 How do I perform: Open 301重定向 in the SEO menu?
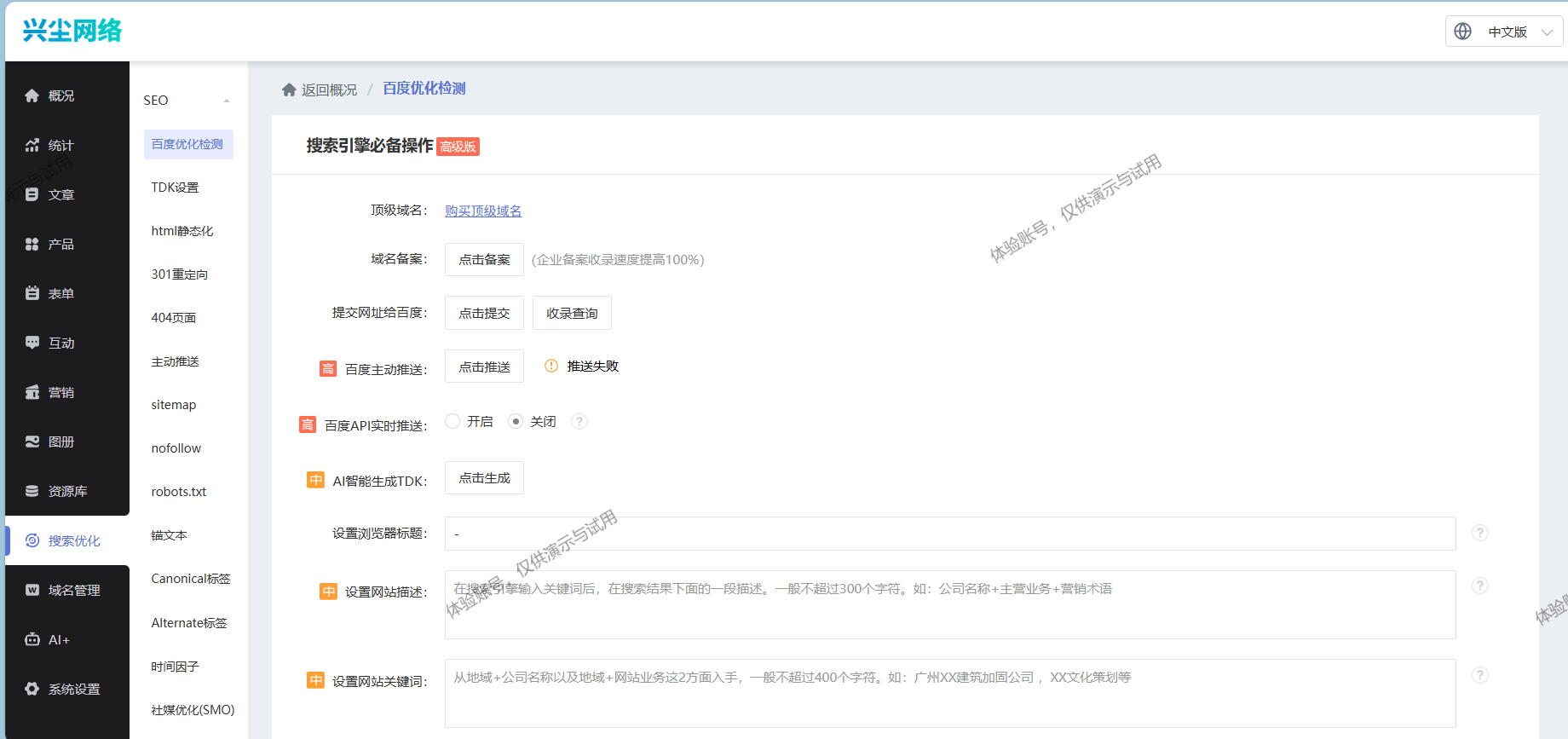180,274
